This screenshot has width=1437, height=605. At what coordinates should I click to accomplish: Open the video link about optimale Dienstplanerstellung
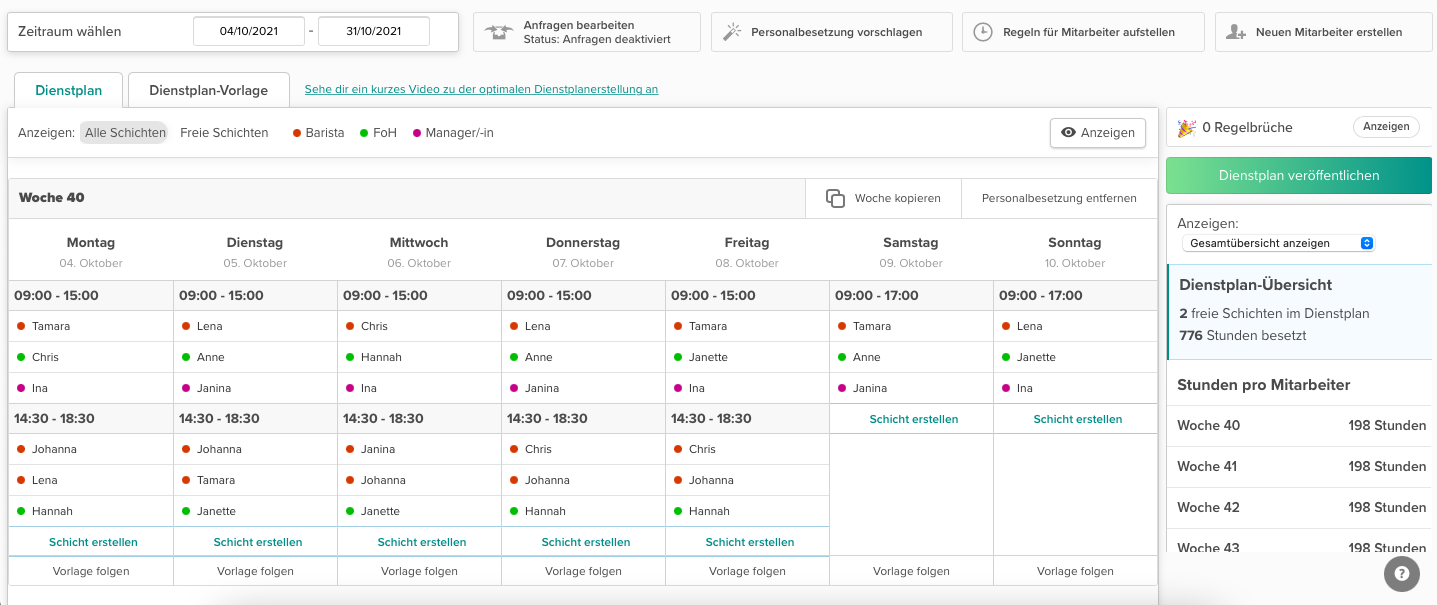click(x=481, y=89)
